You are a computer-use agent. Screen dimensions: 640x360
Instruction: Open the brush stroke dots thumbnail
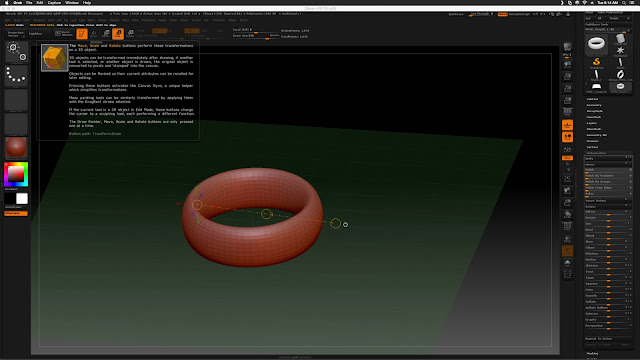pos(16,76)
